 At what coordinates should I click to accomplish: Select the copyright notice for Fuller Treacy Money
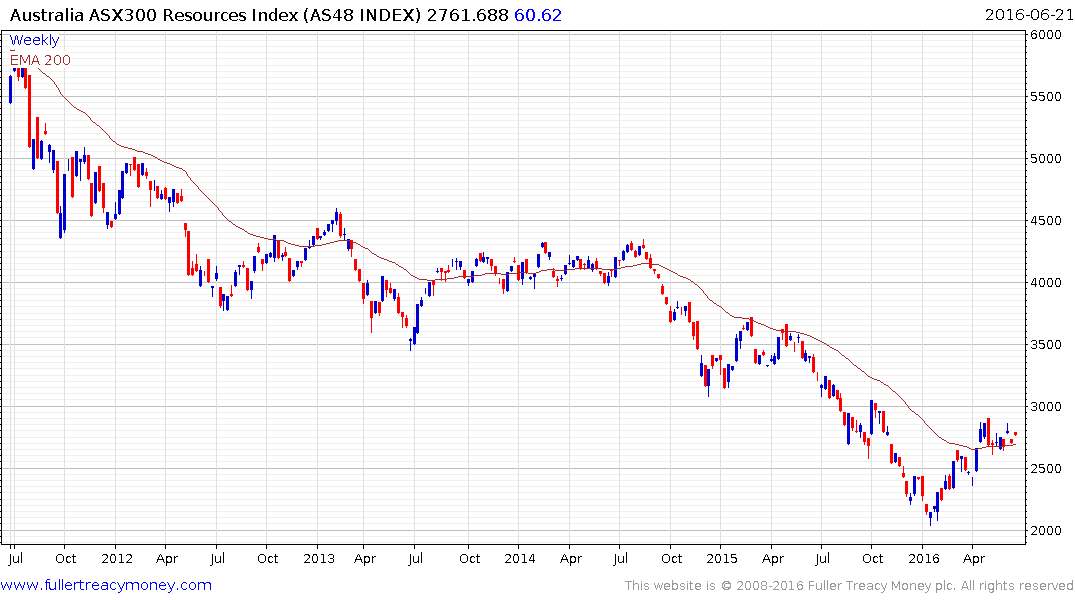point(849,586)
